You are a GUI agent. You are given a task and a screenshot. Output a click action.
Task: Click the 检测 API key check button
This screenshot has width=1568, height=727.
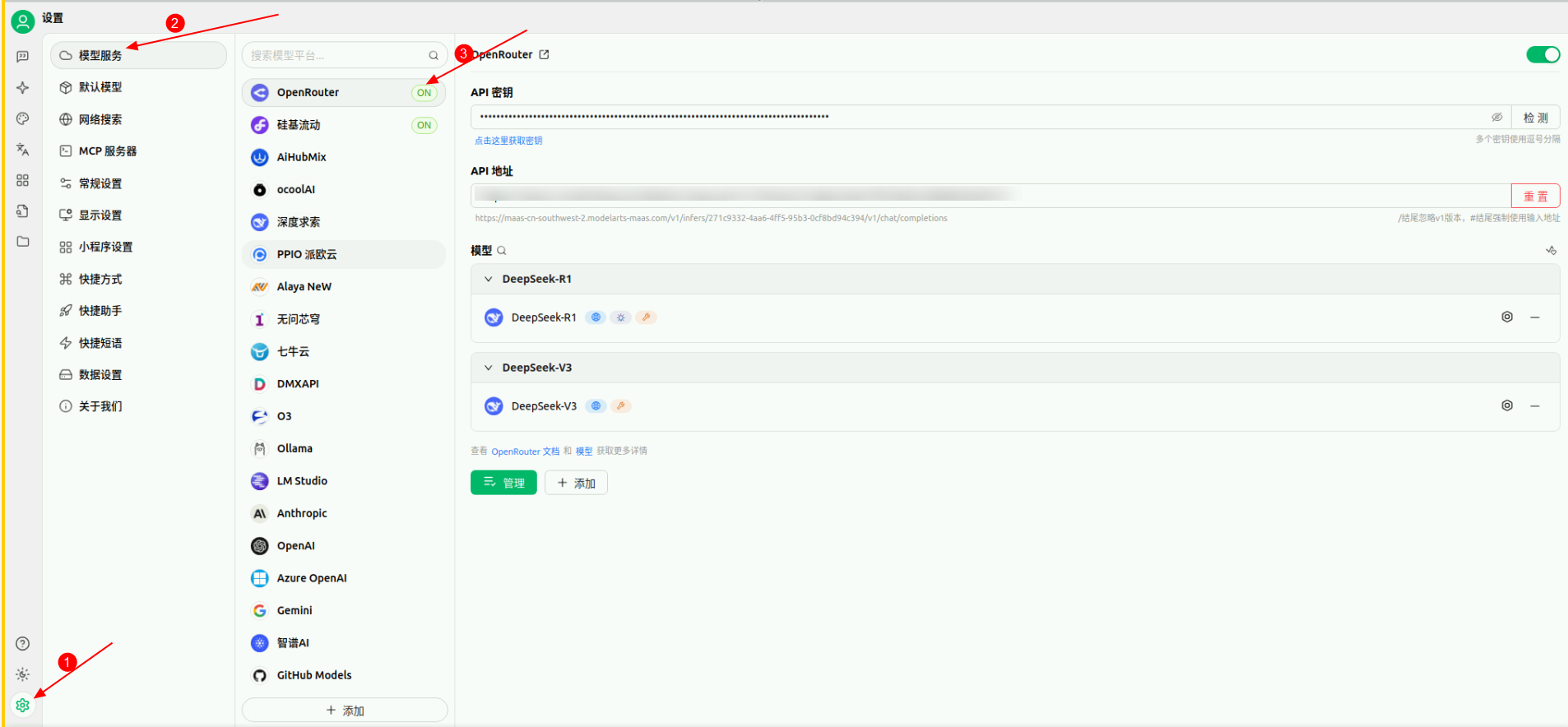(x=1535, y=118)
